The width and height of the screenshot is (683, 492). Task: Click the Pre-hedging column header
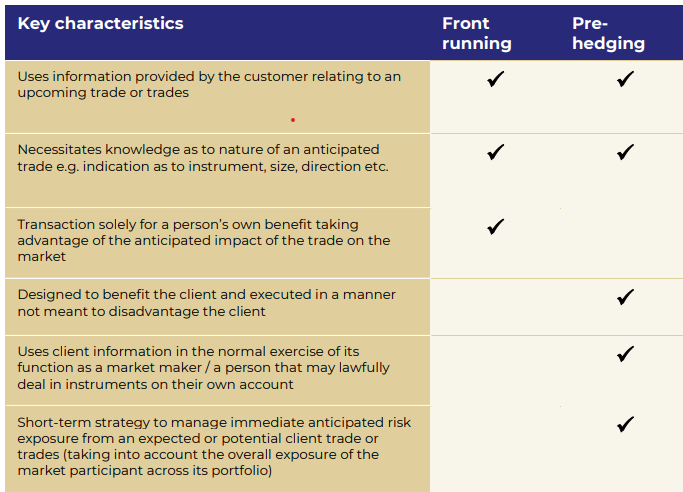point(608,33)
